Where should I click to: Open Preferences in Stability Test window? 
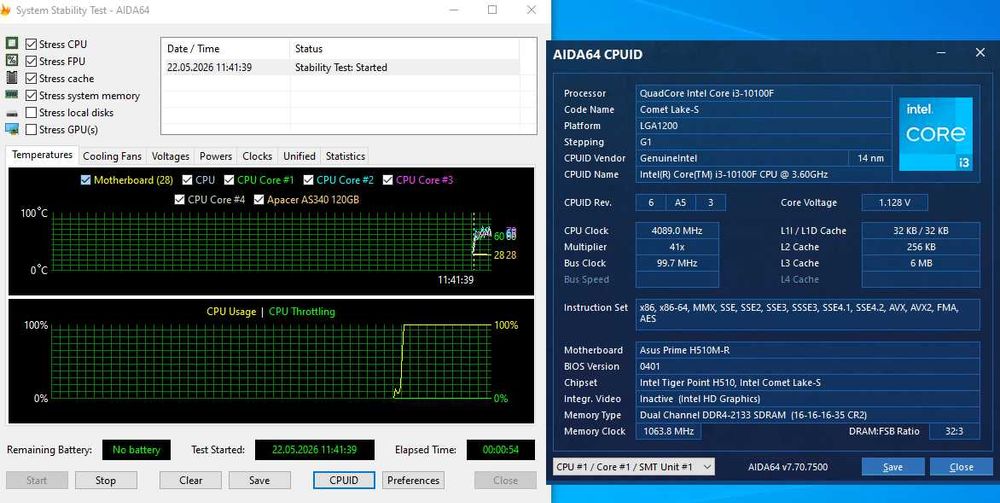[413, 480]
